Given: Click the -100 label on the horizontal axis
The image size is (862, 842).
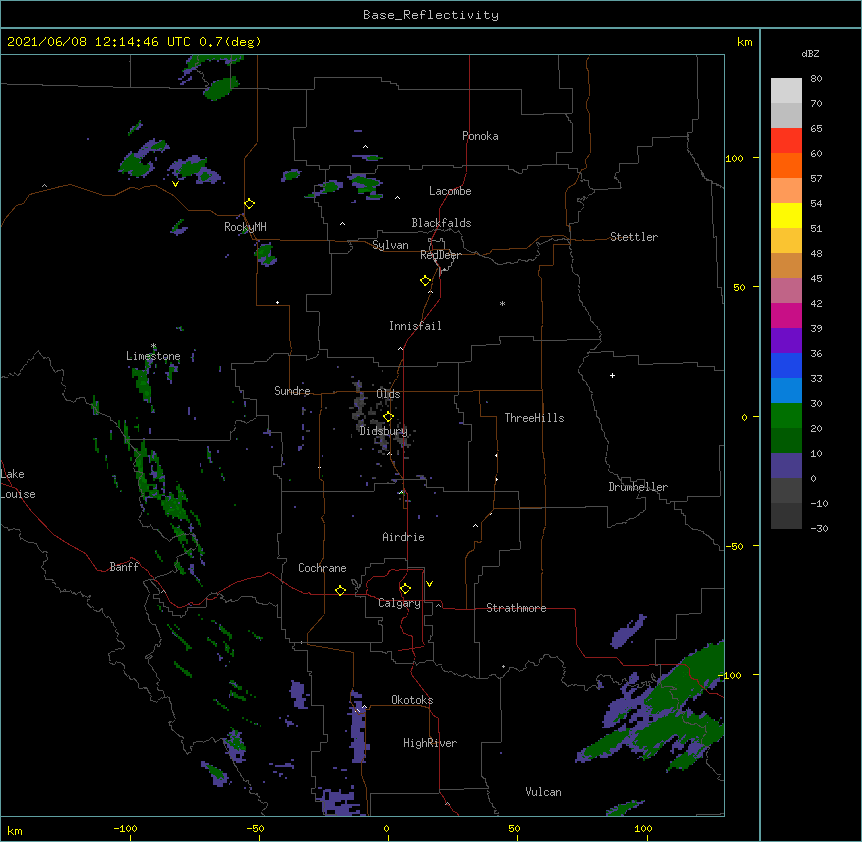Looking at the screenshot, I should tap(125, 828).
